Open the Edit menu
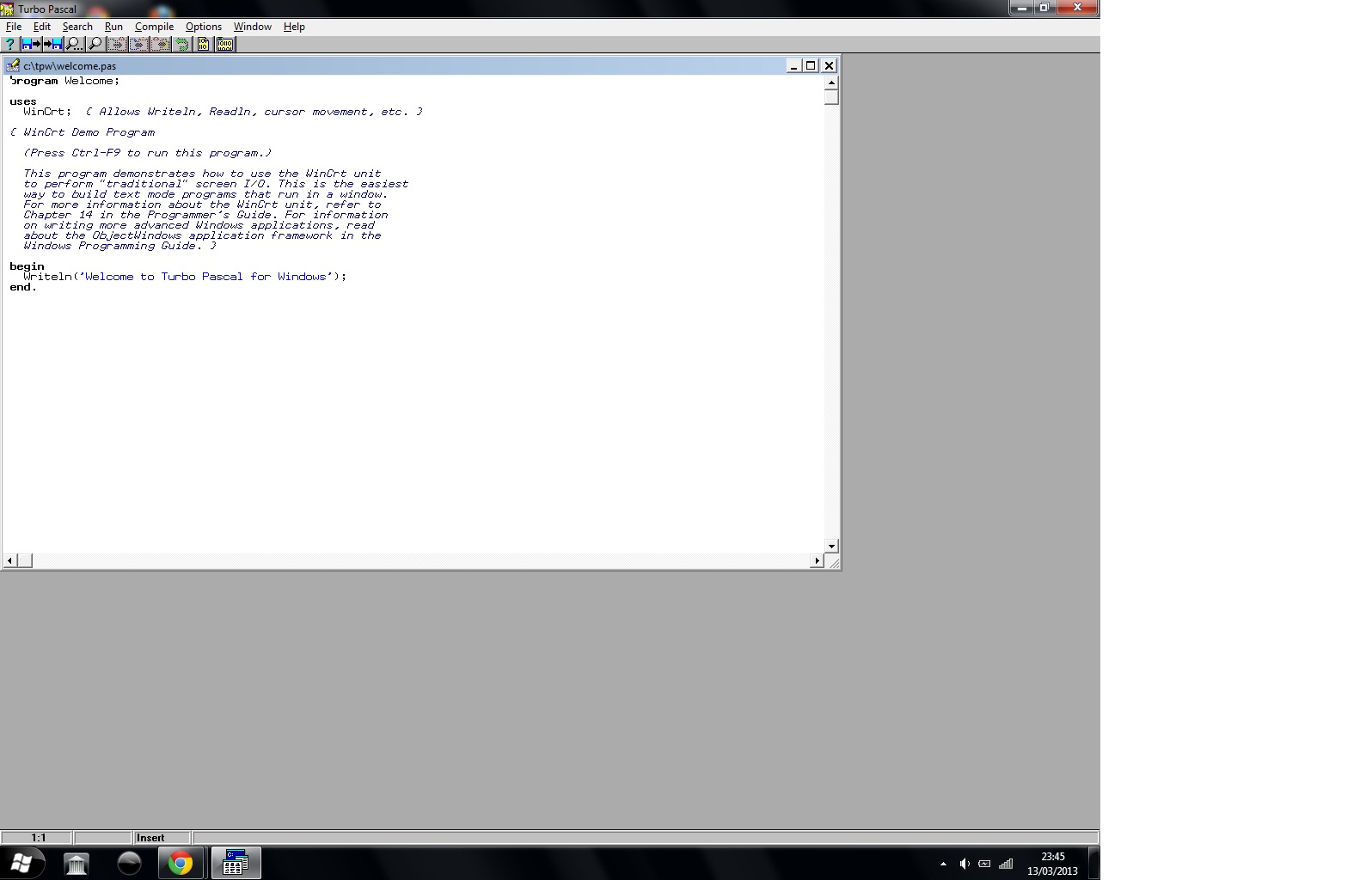 point(42,27)
